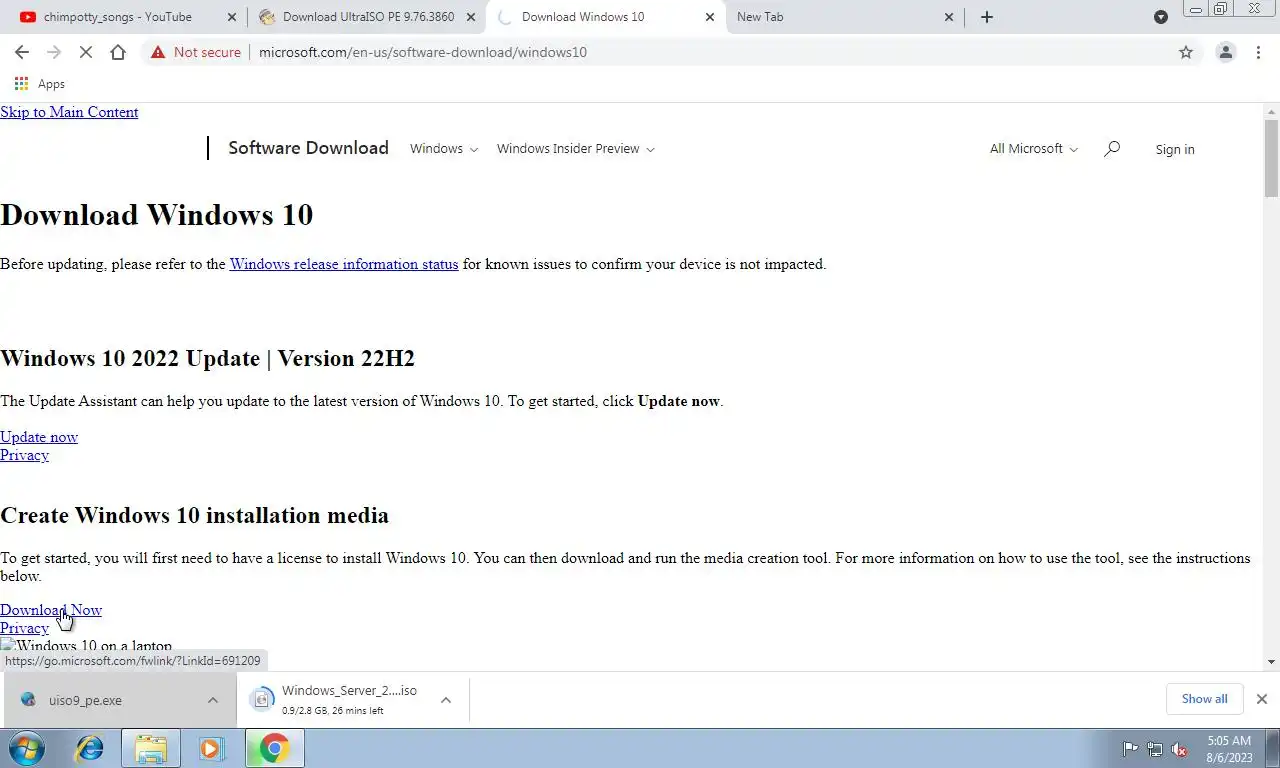
Task: Switch to the Download UltraISO PE tab
Action: [x=365, y=17]
